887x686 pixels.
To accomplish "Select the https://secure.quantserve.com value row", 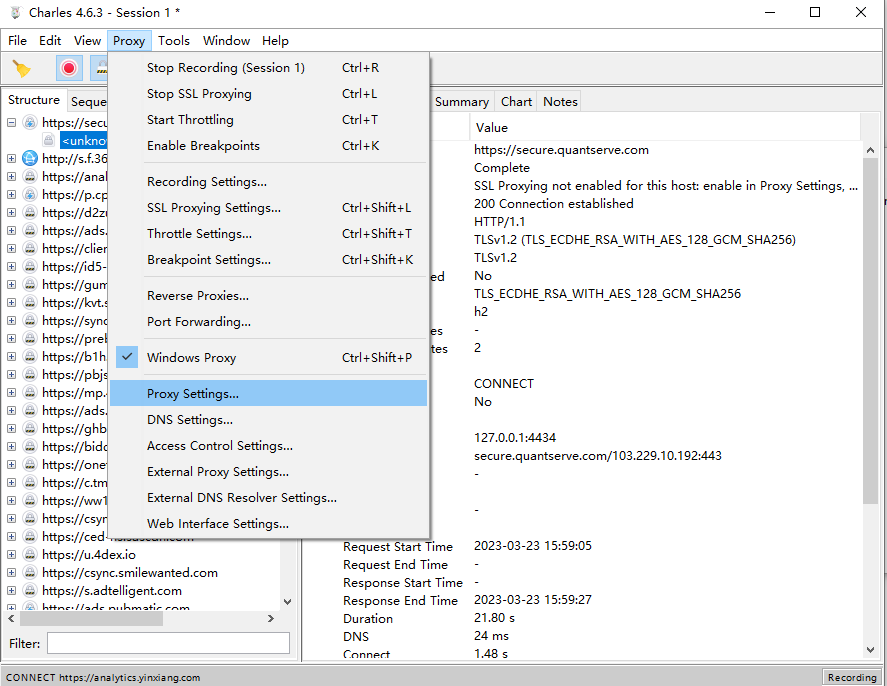I will pos(561,150).
